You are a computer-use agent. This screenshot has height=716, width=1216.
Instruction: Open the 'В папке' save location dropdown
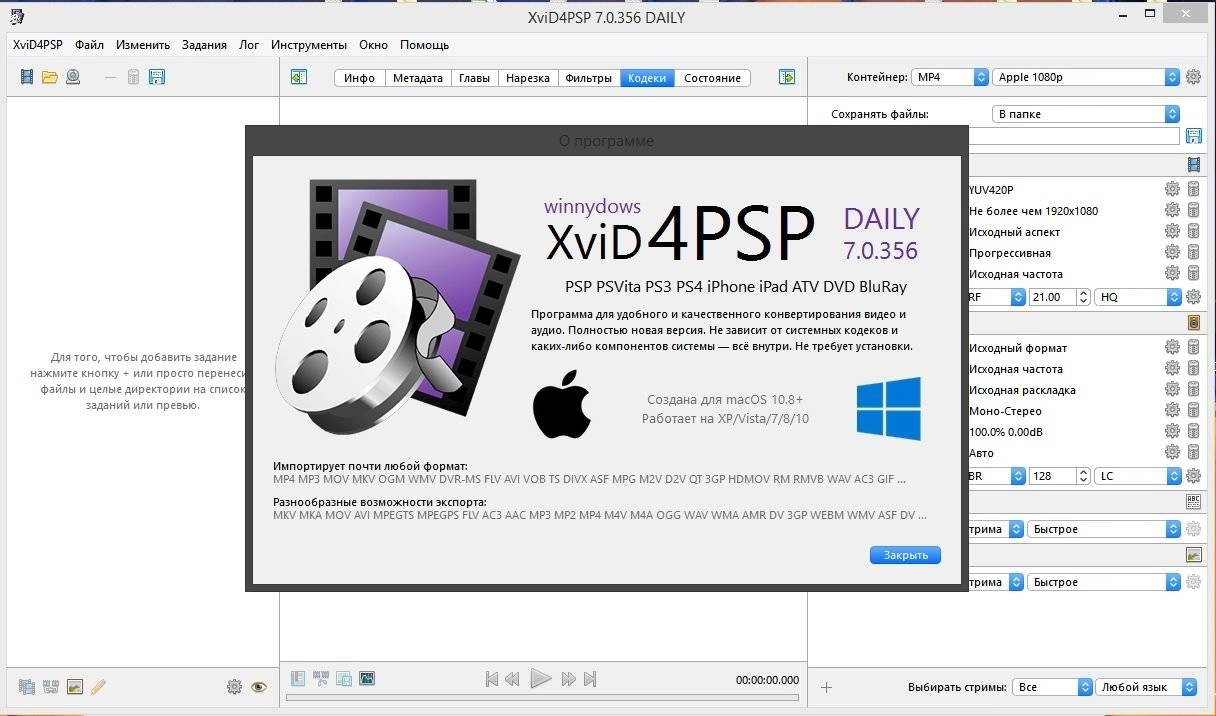click(1087, 114)
